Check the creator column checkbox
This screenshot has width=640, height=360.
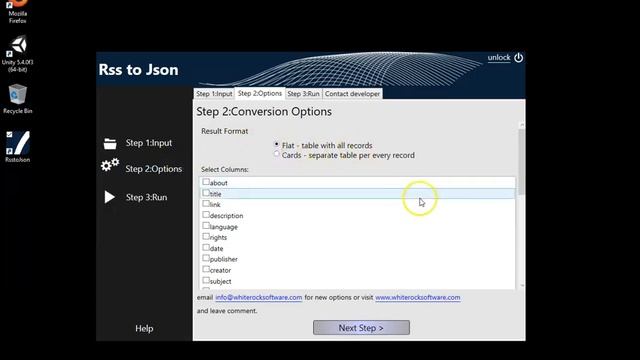click(206, 269)
